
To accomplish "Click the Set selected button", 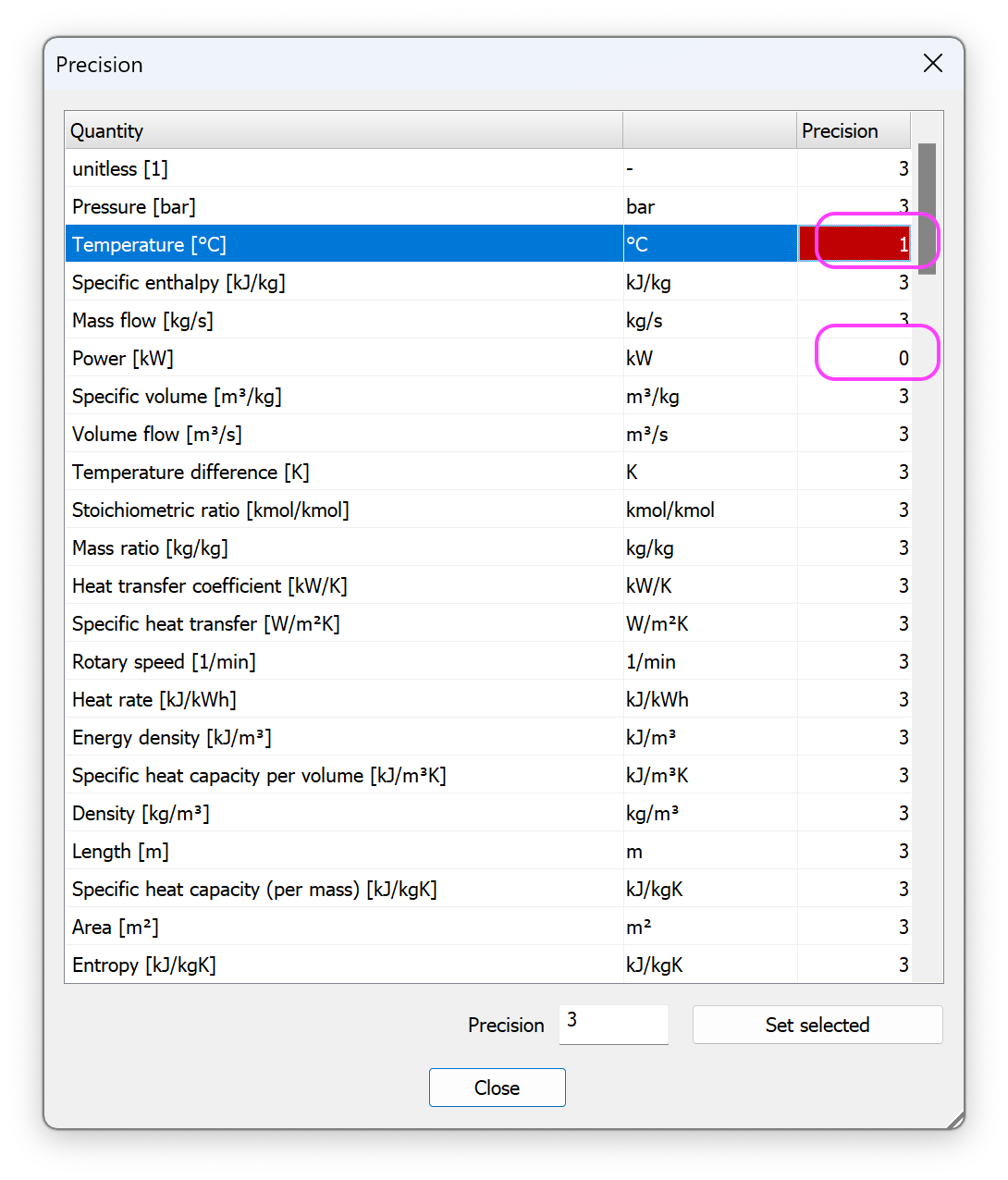I will coord(817,1025).
